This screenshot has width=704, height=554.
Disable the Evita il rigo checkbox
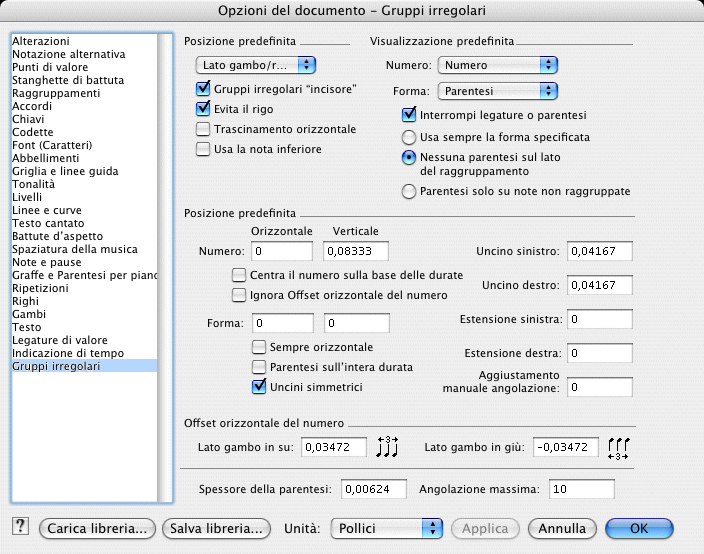pyautogui.click(x=203, y=109)
